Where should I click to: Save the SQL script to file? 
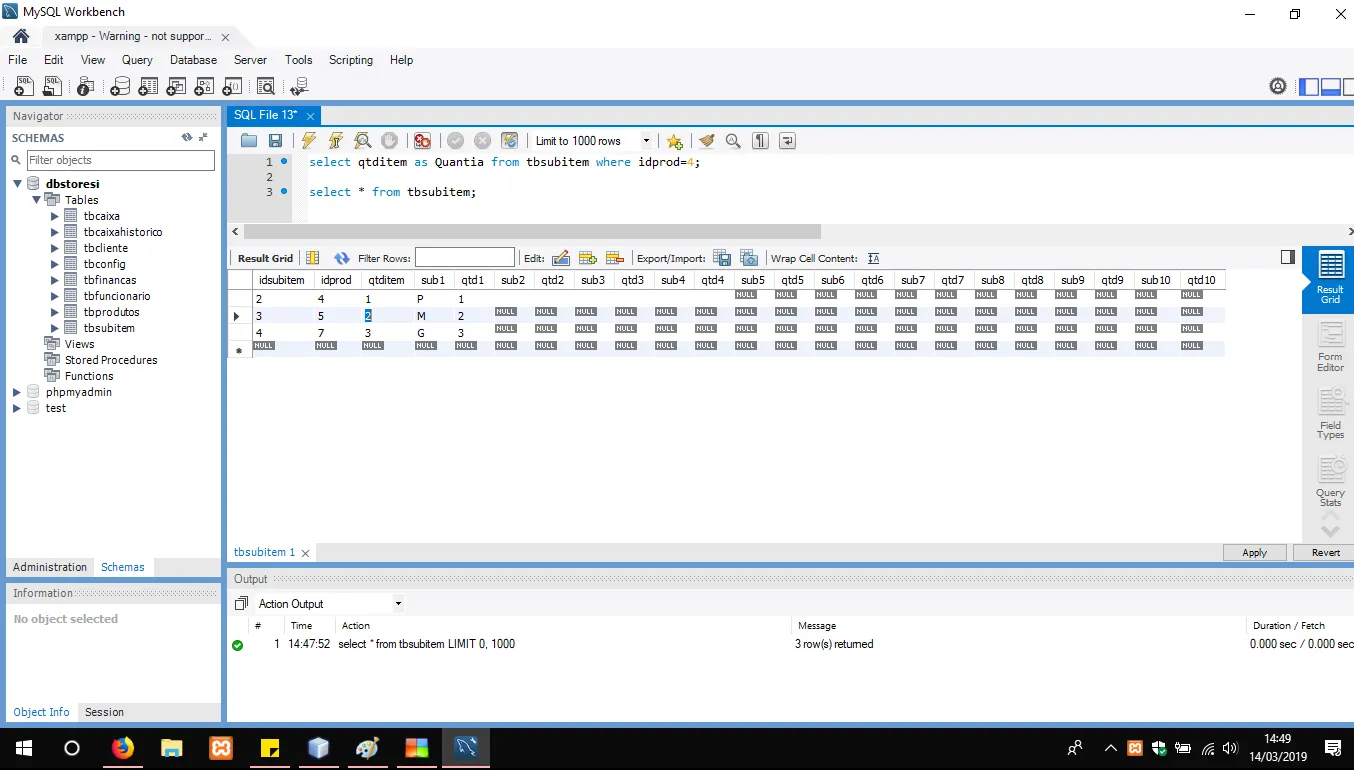275,141
